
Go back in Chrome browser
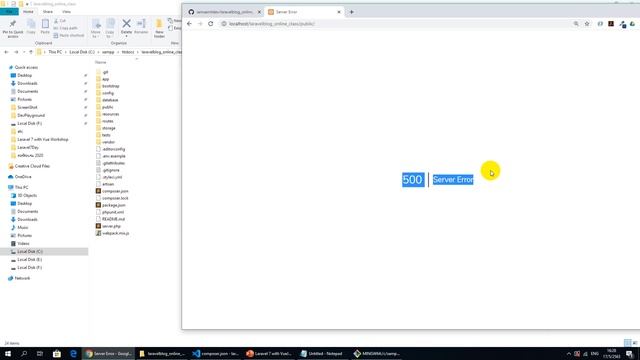point(189,24)
